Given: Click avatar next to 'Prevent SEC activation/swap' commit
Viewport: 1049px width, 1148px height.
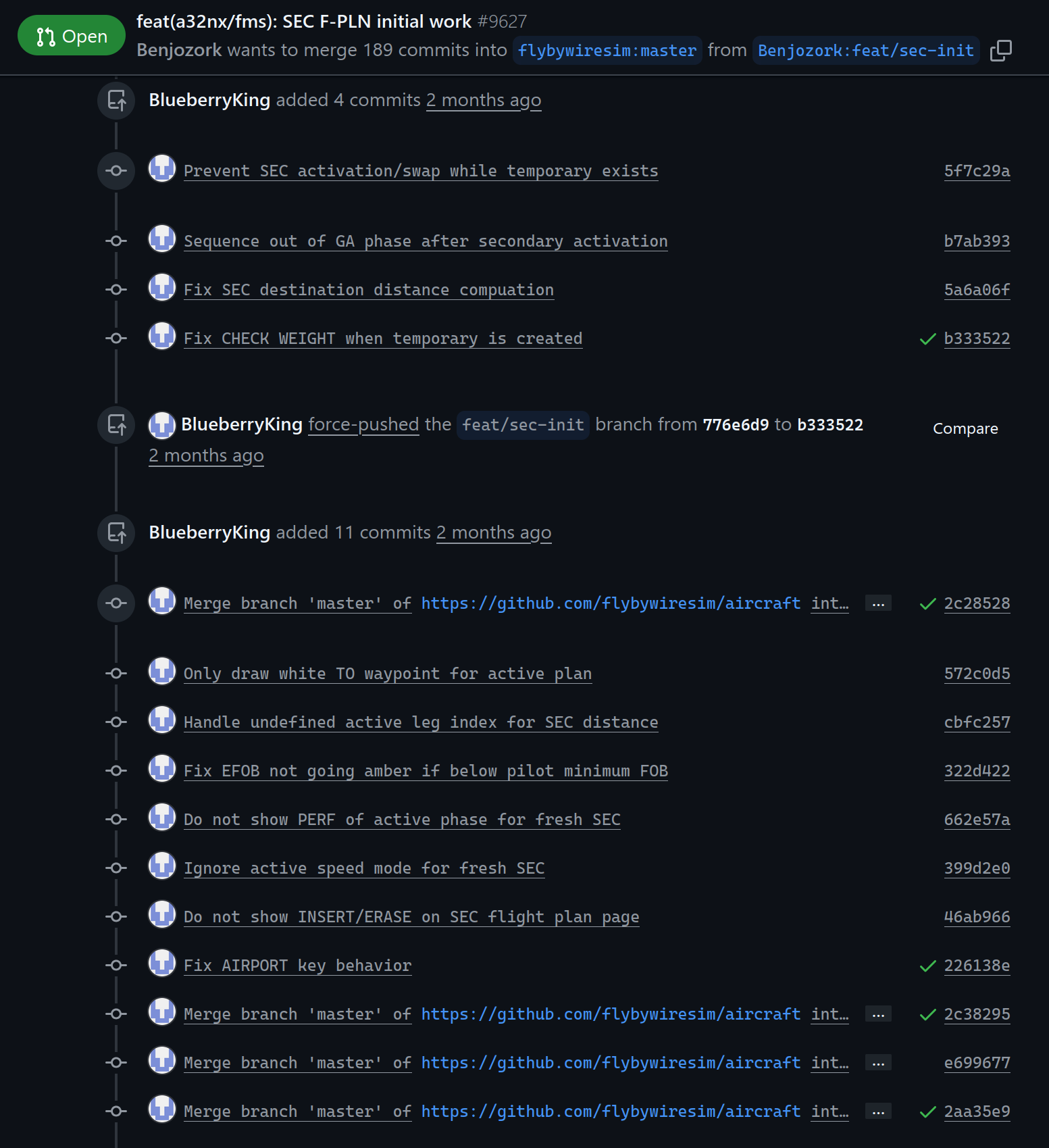Looking at the screenshot, I should pos(162,169).
